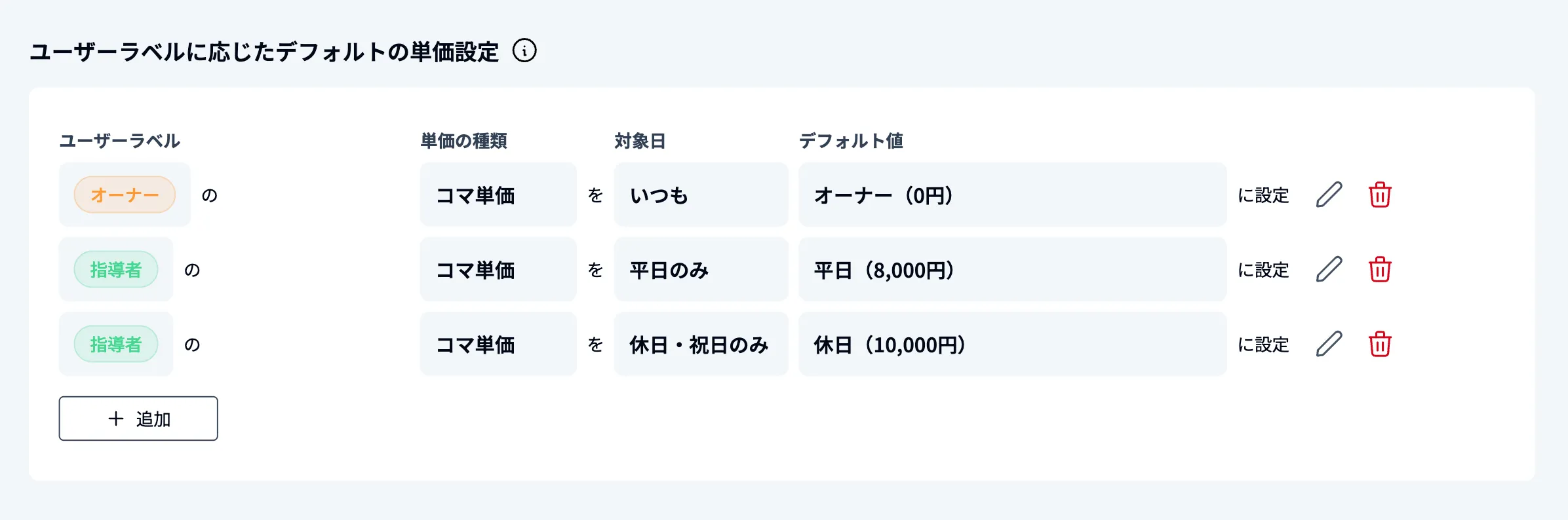Edit the 平日 指導者 rule
Image resolution: width=1568 pixels, height=520 pixels.
coord(1328,269)
